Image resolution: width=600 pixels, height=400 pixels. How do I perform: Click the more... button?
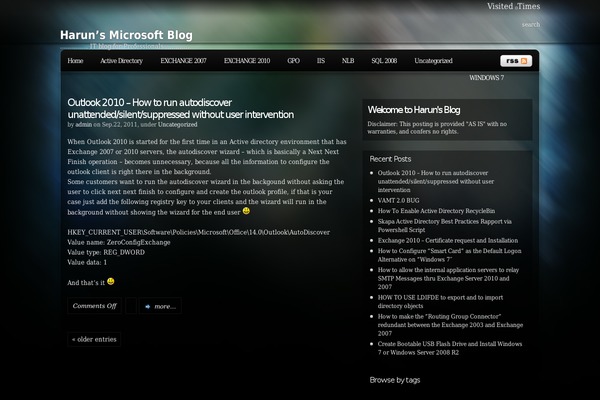coord(160,306)
